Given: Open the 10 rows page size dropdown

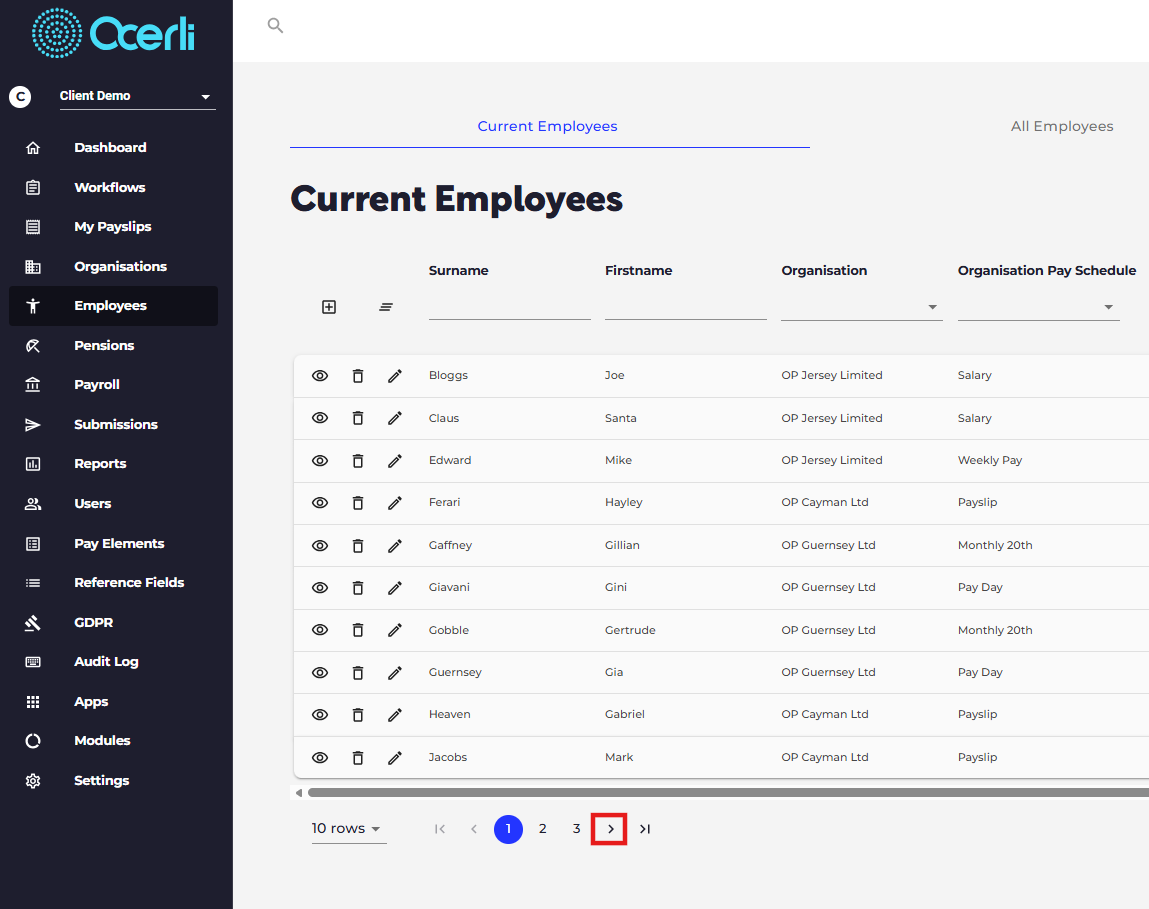Looking at the screenshot, I should click(348, 828).
